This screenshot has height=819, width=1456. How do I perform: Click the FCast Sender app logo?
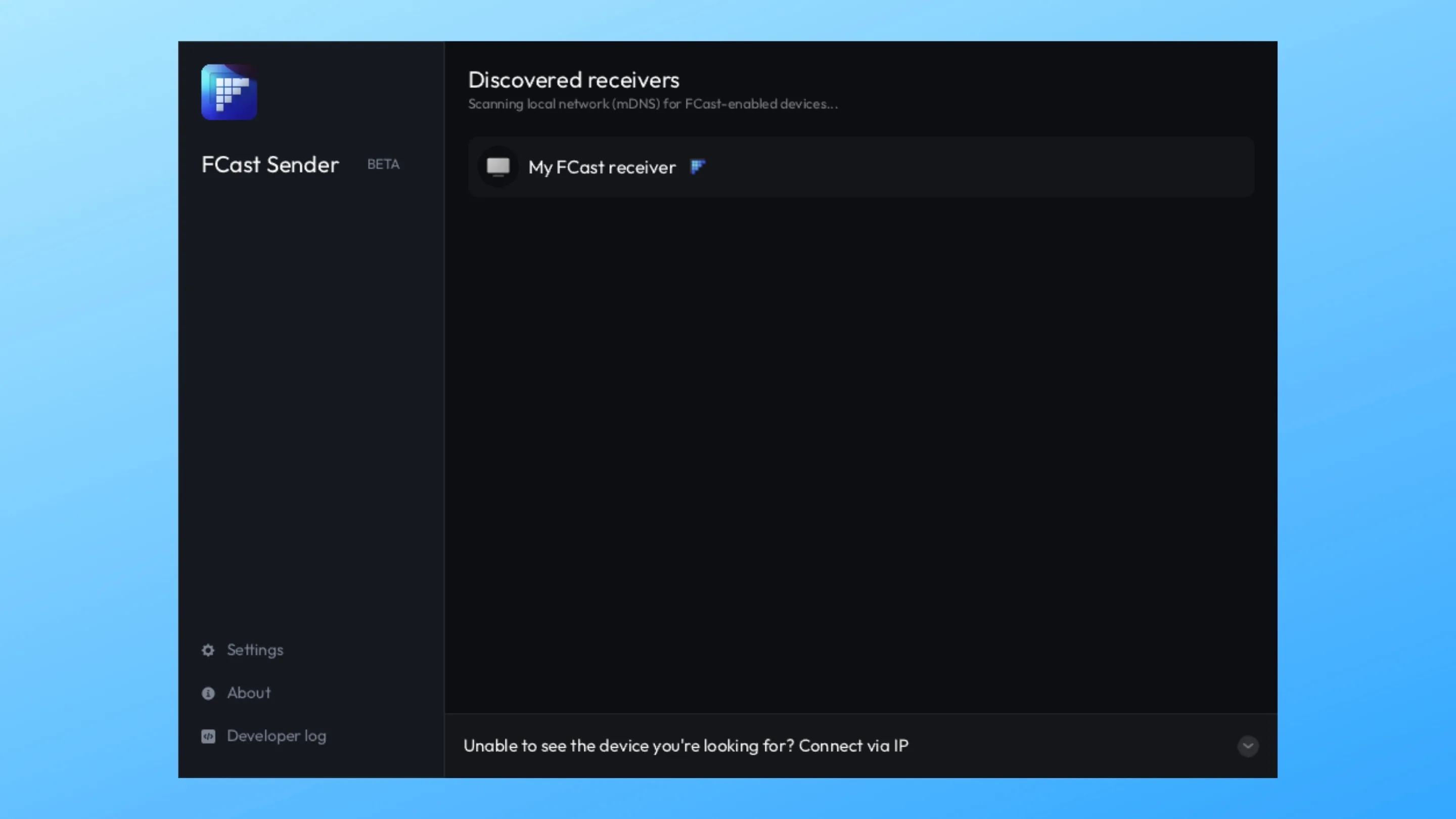tap(229, 92)
